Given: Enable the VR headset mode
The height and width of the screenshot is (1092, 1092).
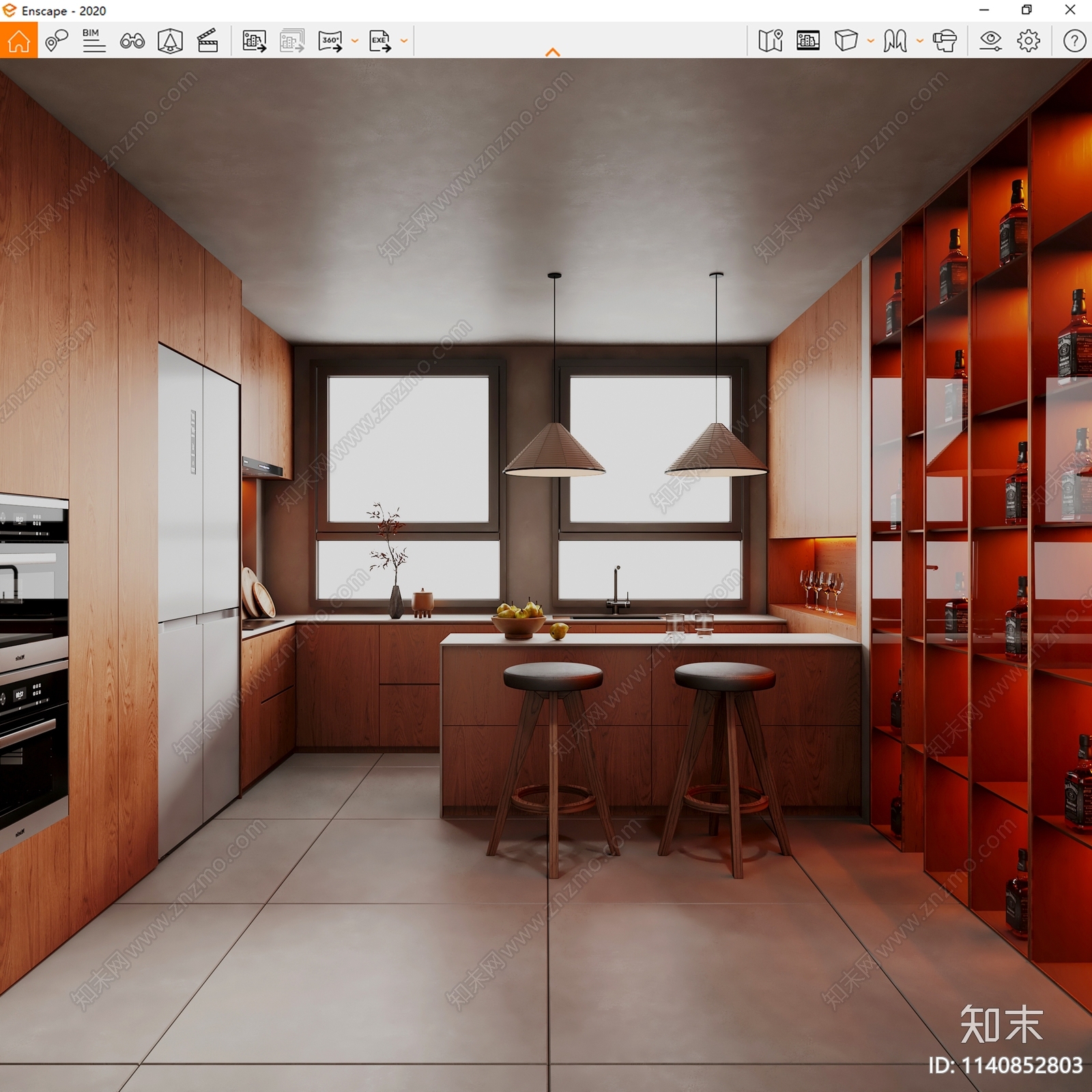Looking at the screenshot, I should (x=945, y=41).
